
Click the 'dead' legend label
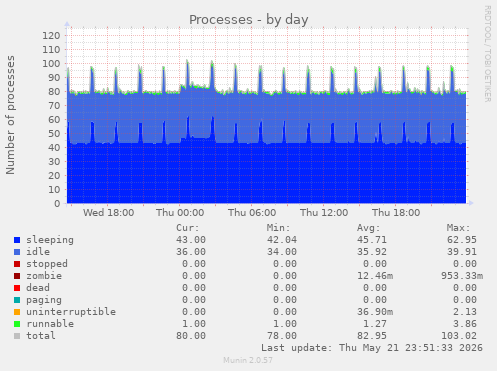[38, 288]
